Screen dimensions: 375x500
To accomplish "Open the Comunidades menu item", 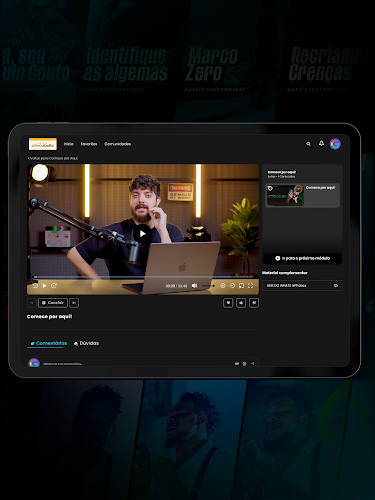I will [x=117, y=144].
